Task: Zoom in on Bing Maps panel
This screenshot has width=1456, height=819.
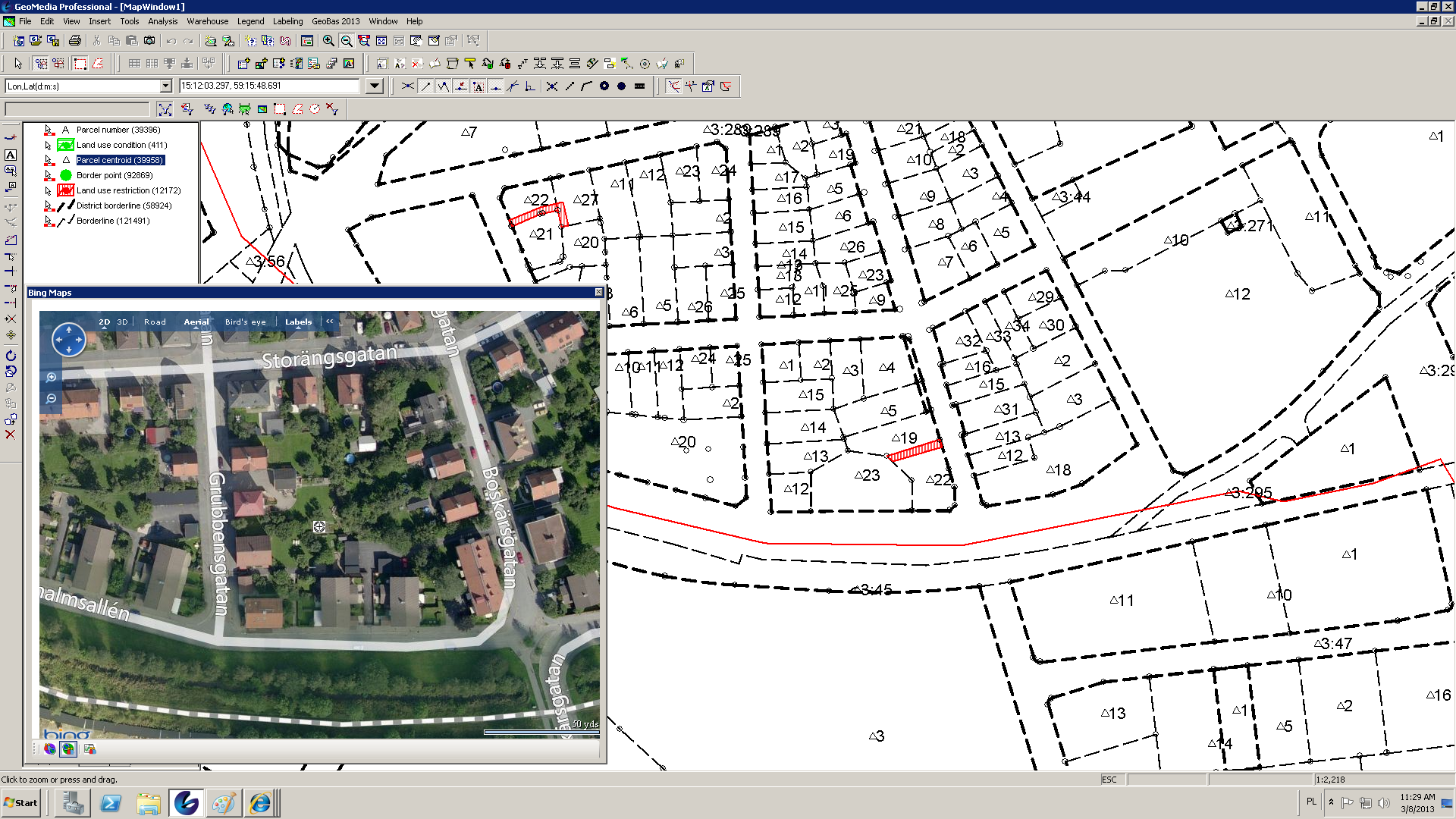Action: click(x=52, y=377)
